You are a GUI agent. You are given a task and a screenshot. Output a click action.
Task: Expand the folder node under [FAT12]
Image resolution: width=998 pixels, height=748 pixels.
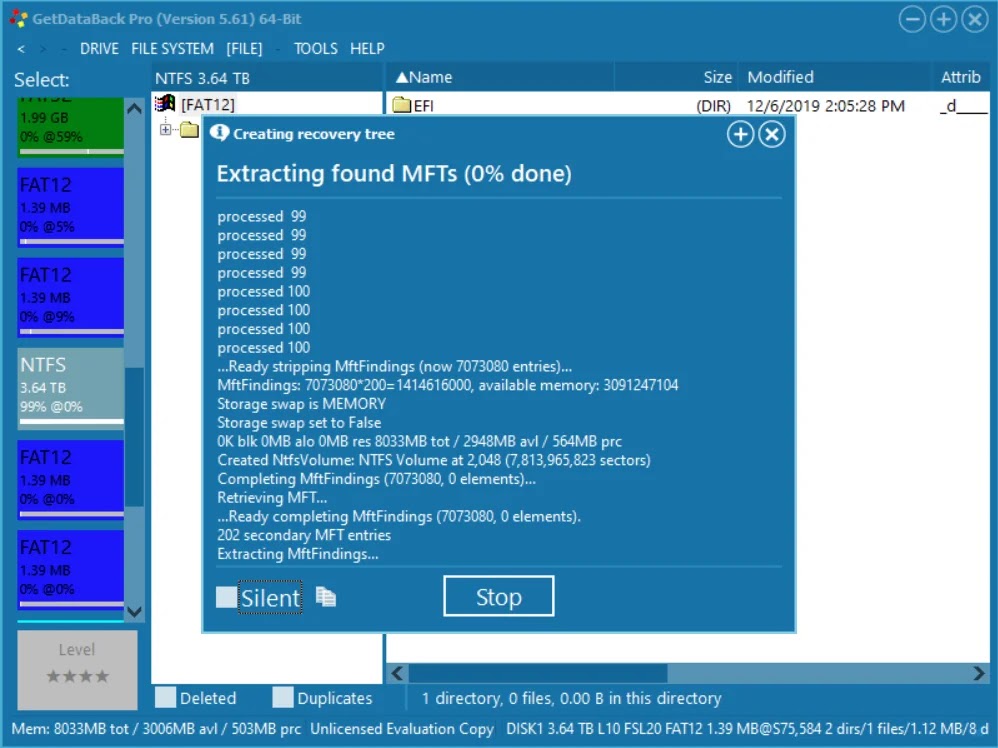[165, 130]
